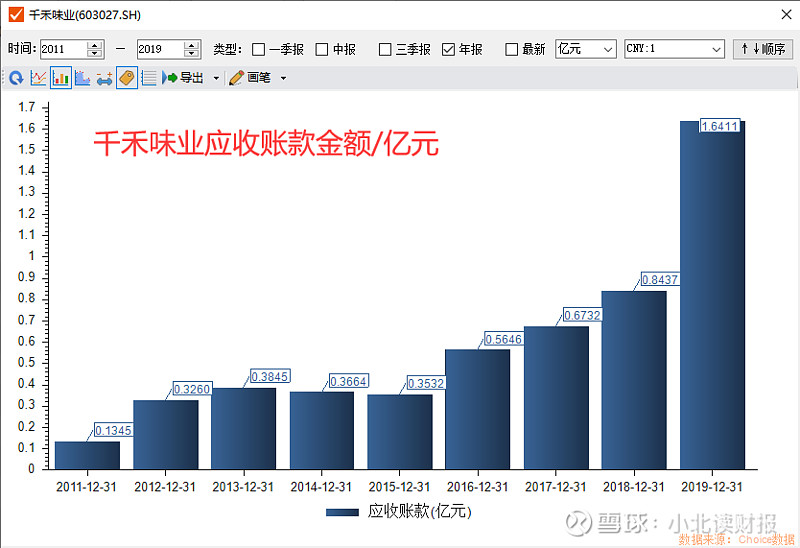The image size is (800, 548).
Task: Click the 0.5646 data label
Action: coord(504,339)
